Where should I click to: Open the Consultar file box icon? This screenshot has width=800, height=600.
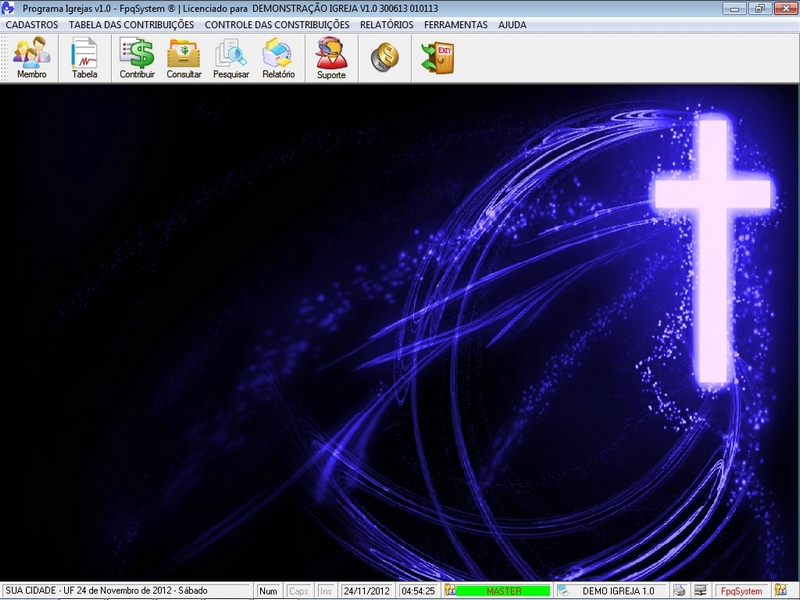pos(184,58)
